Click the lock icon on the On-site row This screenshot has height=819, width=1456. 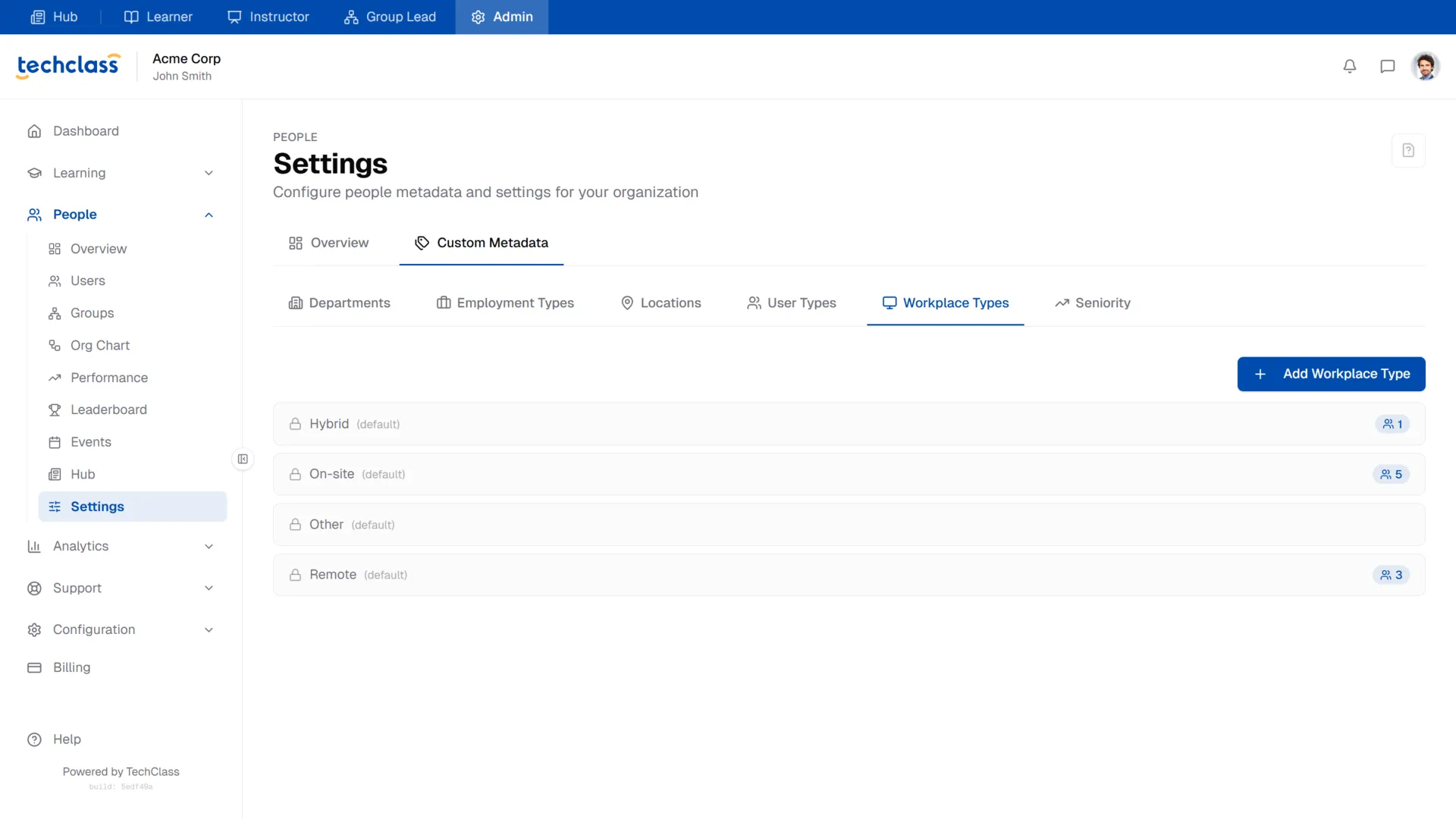pyautogui.click(x=295, y=474)
